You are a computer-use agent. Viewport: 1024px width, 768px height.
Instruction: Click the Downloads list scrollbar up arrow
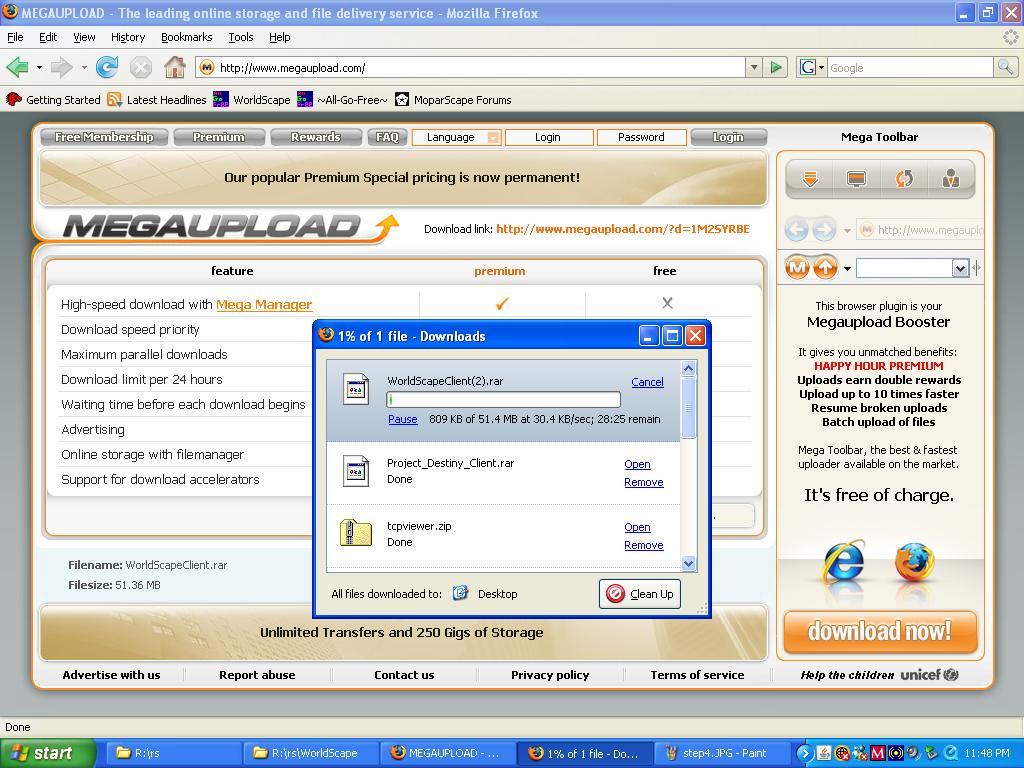pos(688,368)
